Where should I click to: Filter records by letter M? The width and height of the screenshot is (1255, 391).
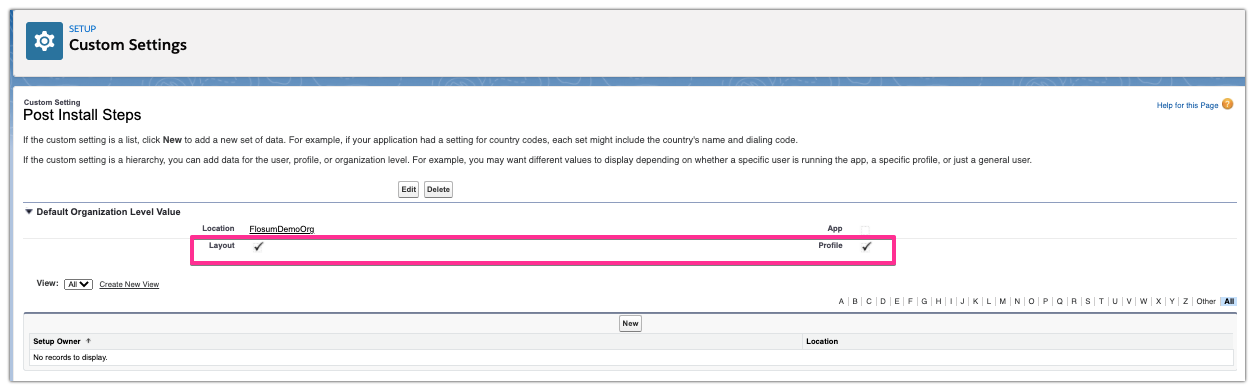[x=1003, y=301]
